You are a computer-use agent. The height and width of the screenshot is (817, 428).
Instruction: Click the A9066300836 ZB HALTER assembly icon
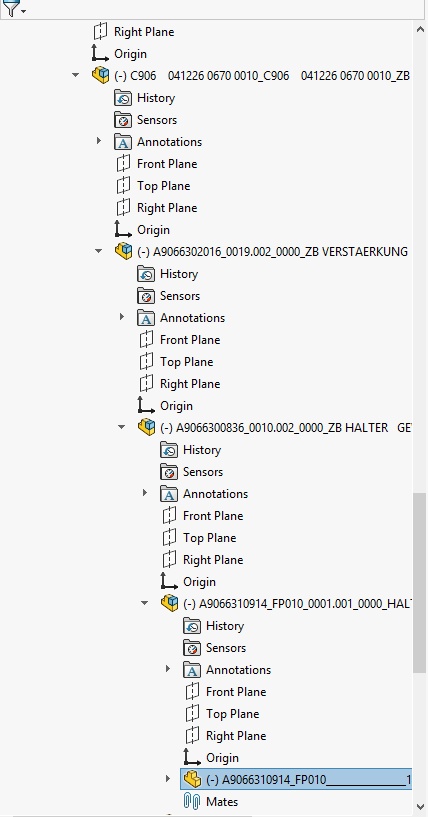point(146,428)
